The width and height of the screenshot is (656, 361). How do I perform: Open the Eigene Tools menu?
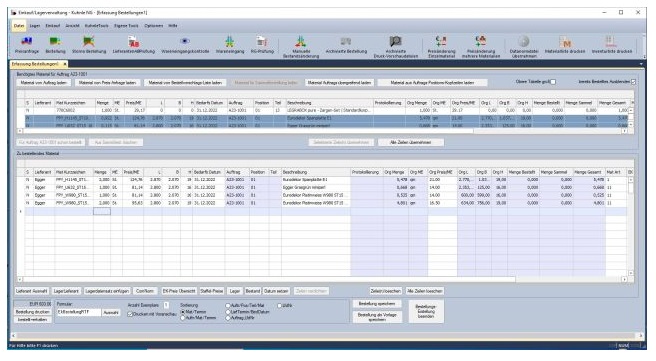point(126,26)
